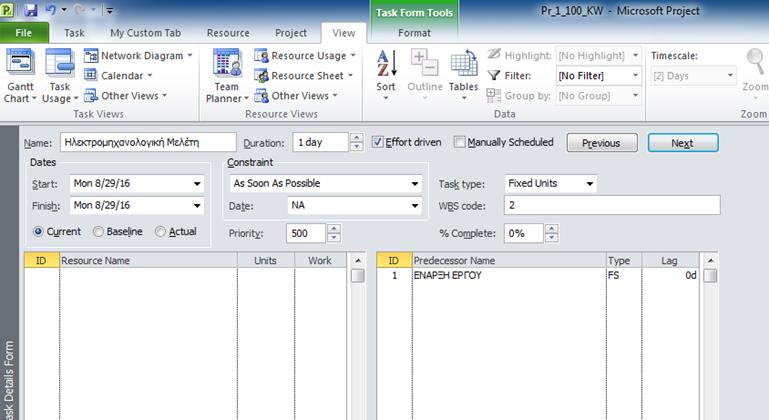Click the Save icon in quick access toolbar
Screen dimensions: 769x420
tap(31, 10)
